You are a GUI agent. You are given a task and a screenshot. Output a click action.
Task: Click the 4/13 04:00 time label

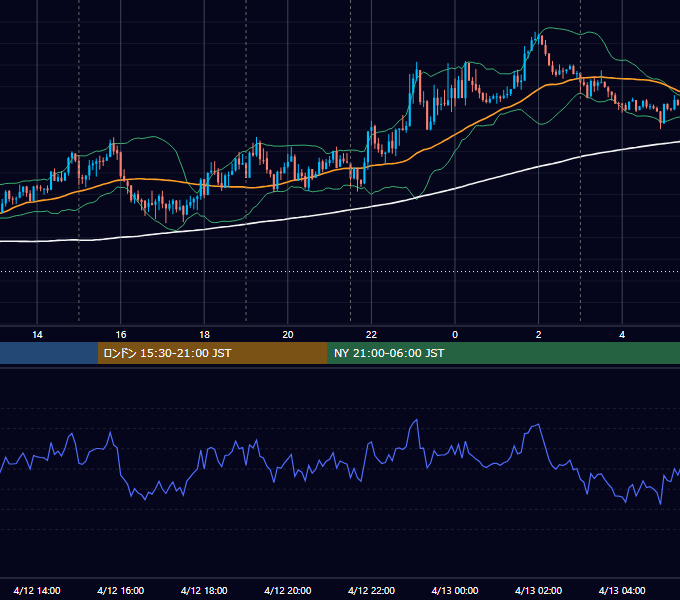click(x=622, y=590)
